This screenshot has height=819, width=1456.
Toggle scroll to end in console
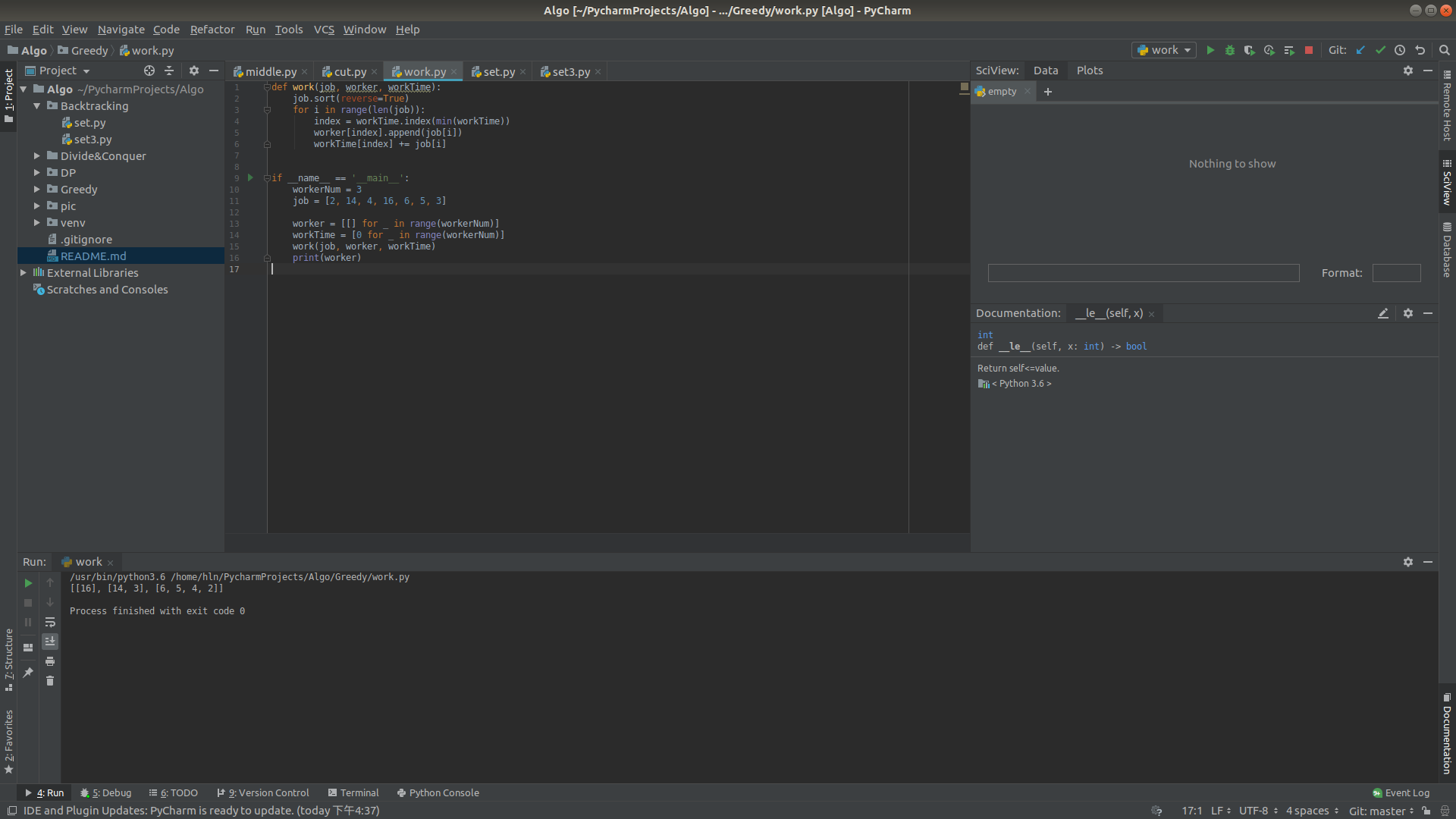point(50,642)
